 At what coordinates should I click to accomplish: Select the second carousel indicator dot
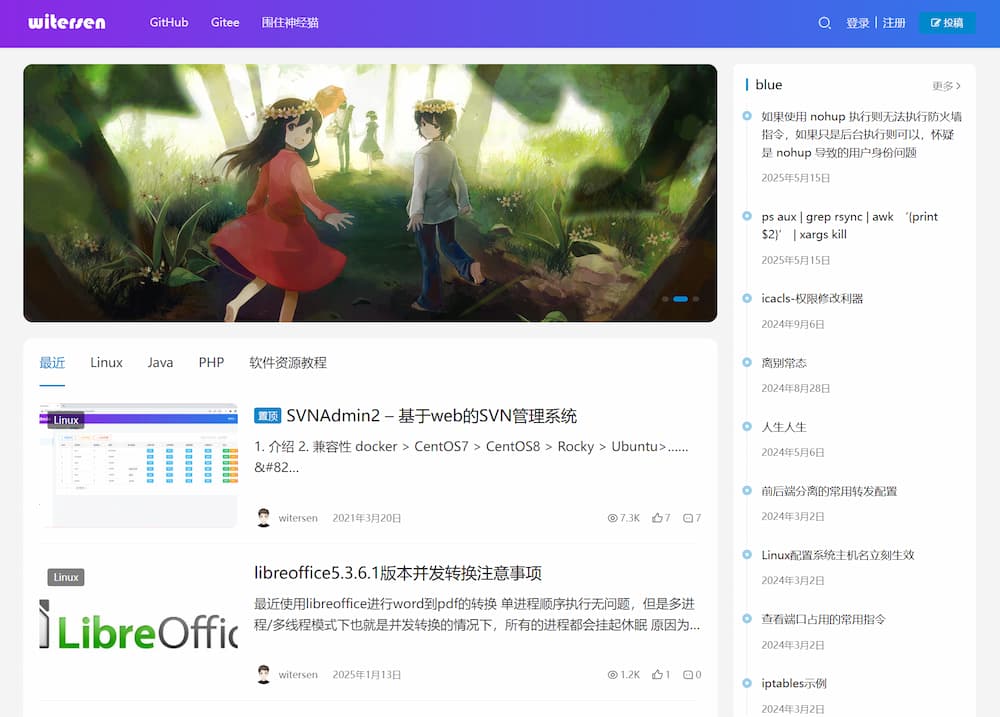[x=681, y=299]
